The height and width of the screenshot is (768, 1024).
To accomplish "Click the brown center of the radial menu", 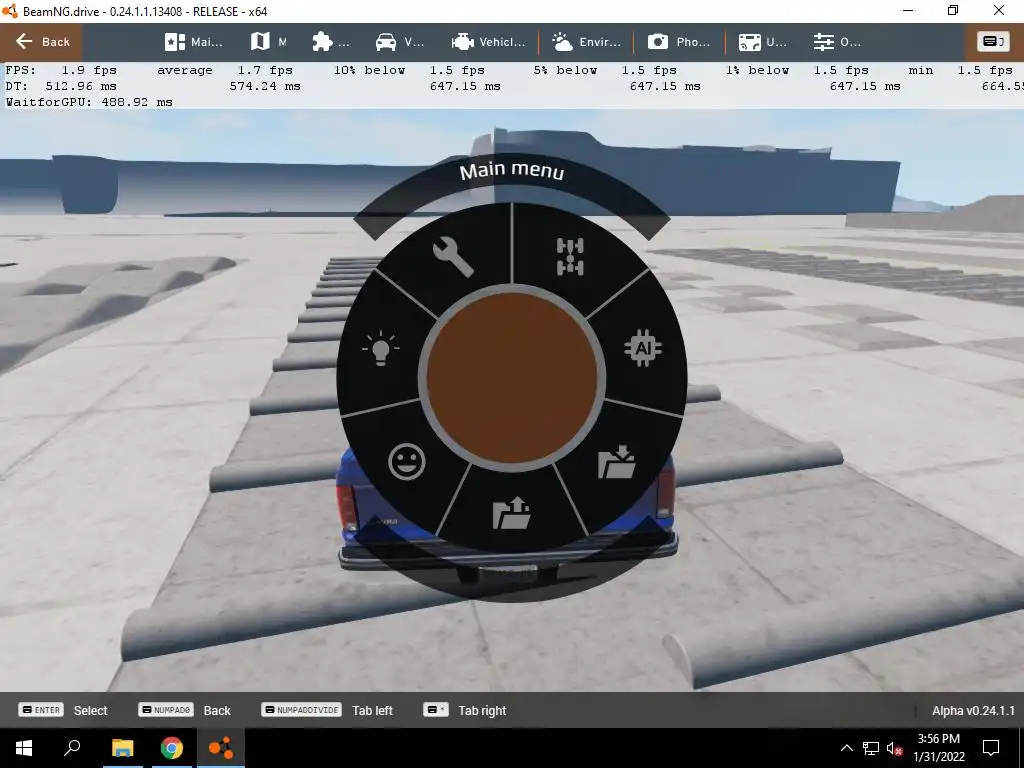I will coord(512,377).
